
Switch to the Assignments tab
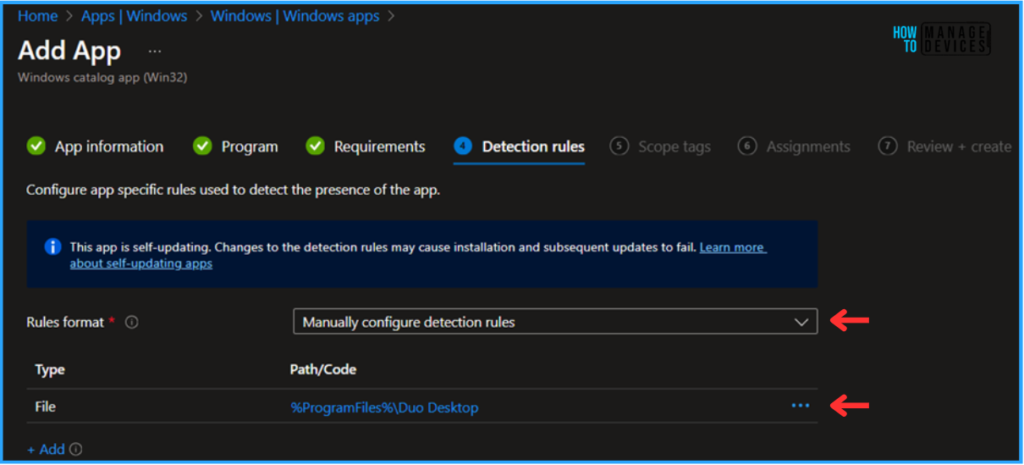(x=794, y=147)
